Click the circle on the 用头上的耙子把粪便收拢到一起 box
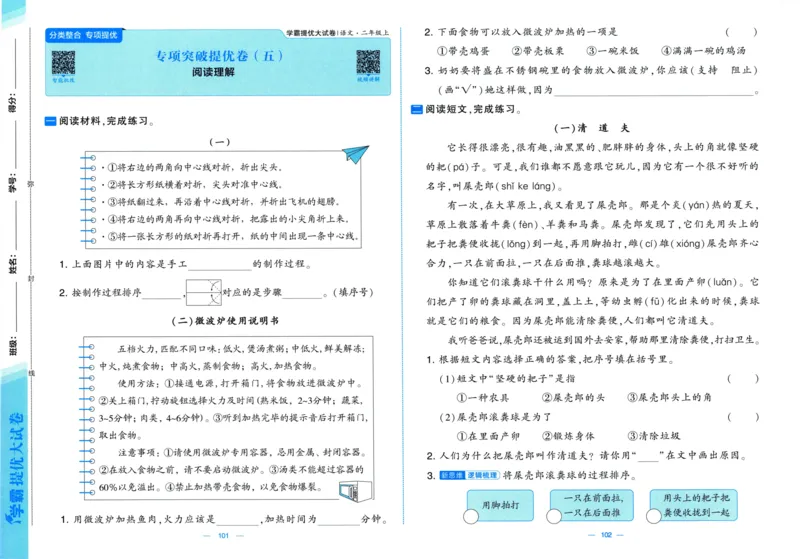 [654, 517]
